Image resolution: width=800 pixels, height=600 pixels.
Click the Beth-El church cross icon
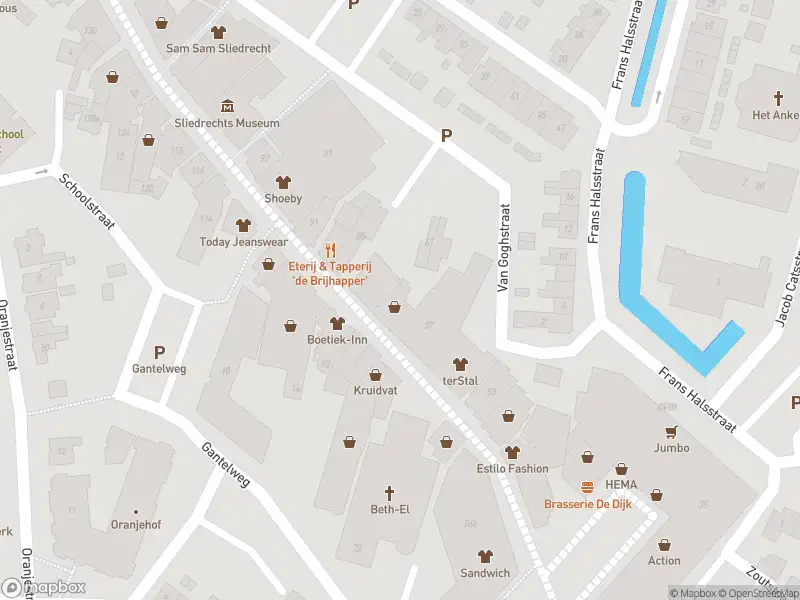[x=389, y=493]
